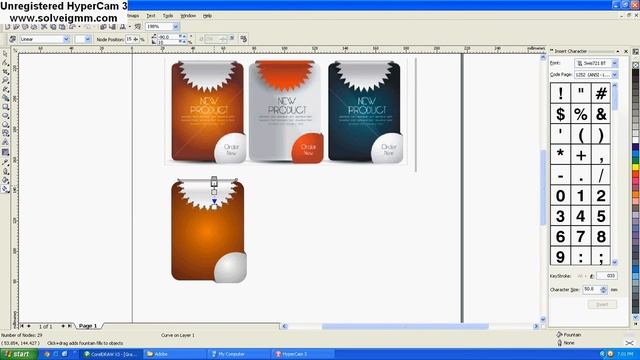Click the Print toolbar icon
The image size is (640, 360).
click(34, 27)
